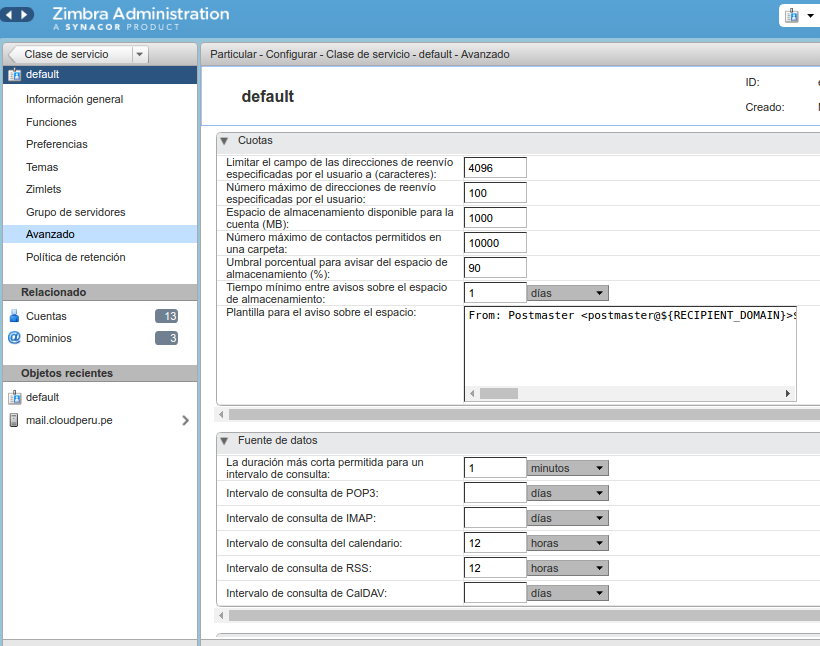Open the días unit dropdown for storage warnings

click(567, 293)
